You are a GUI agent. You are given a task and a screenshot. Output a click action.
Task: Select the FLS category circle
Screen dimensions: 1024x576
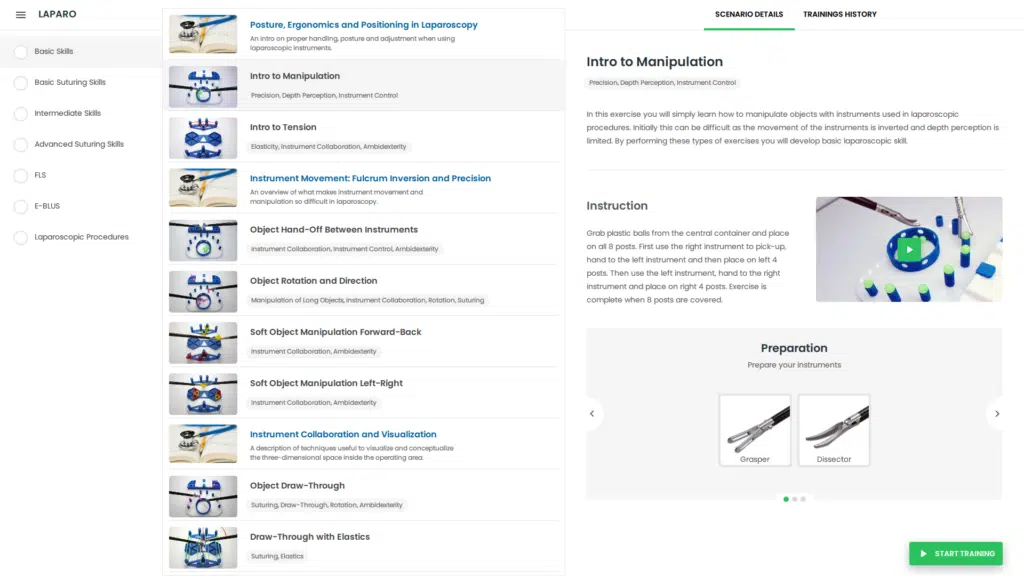(21, 176)
